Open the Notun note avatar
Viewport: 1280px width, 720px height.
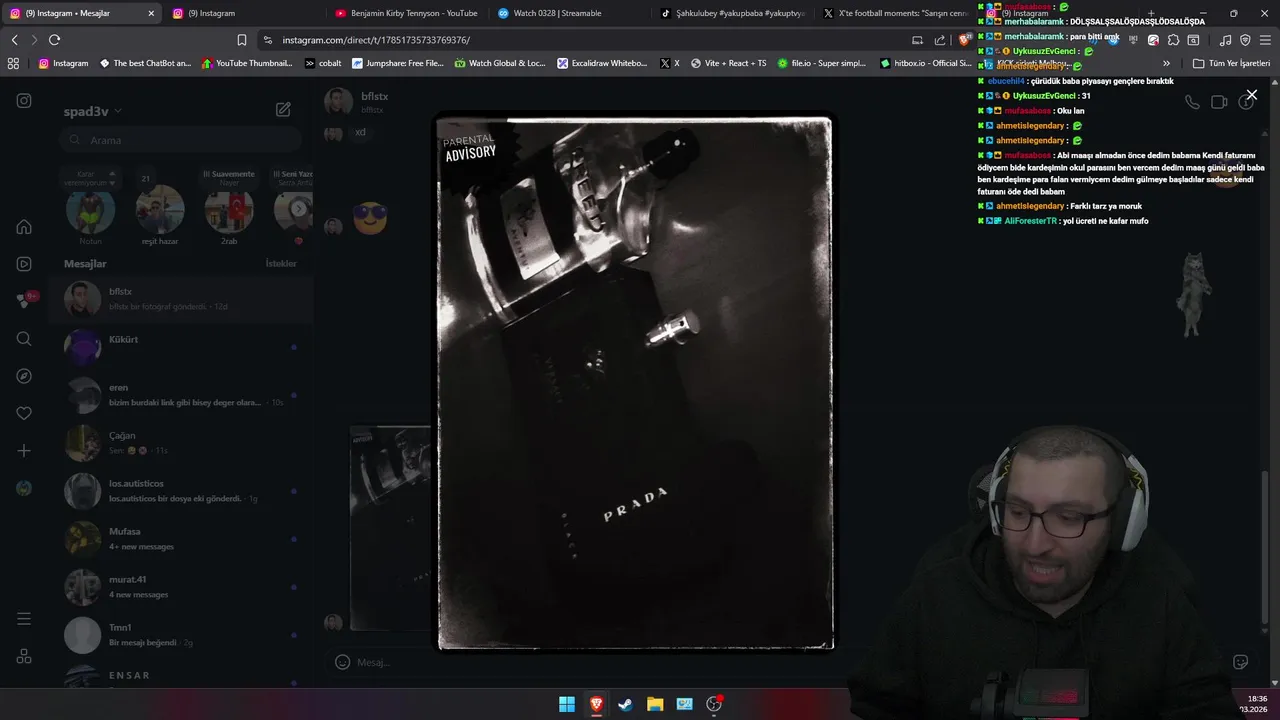tap(90, 210)
